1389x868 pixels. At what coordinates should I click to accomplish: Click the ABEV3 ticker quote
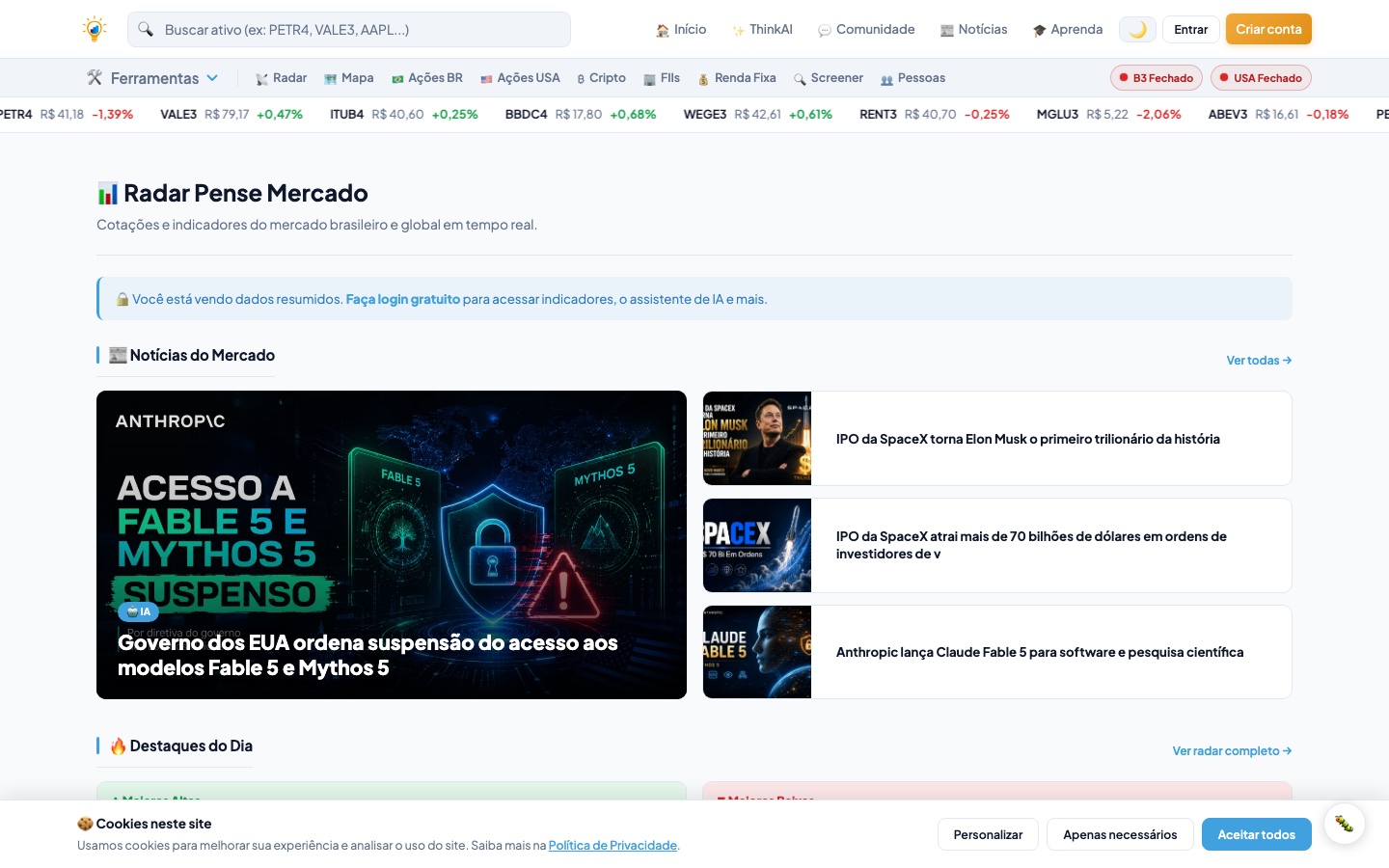(1279, 114)
